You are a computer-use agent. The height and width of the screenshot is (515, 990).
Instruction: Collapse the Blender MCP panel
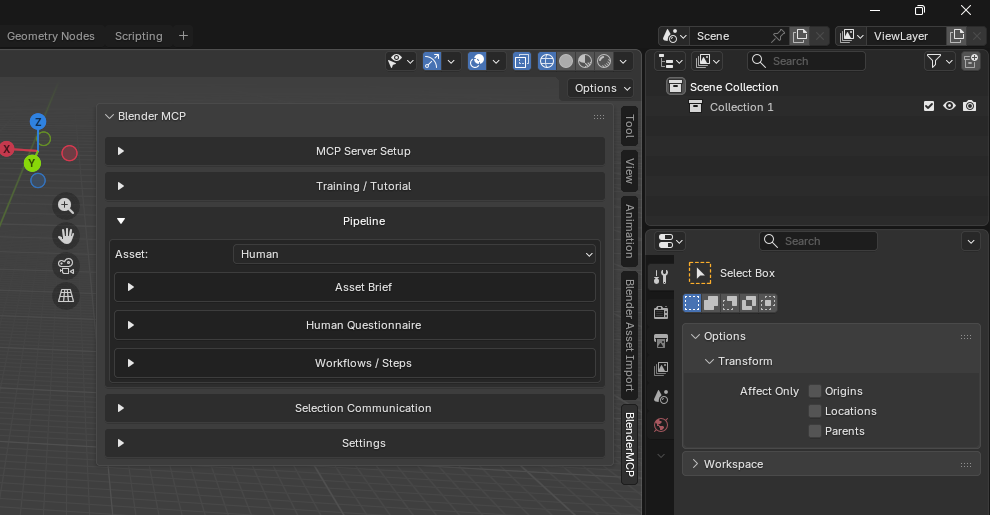point(109,116)
